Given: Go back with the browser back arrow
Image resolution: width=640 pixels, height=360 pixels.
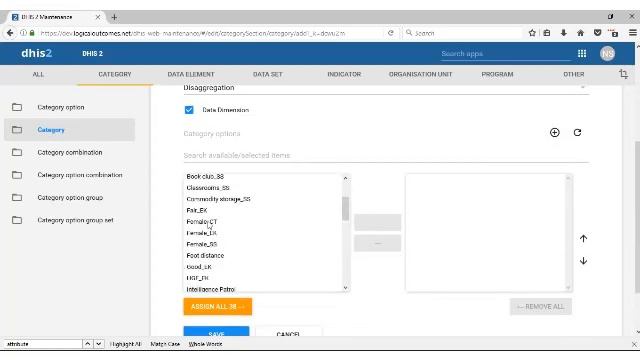Looking at the screenshot, I should (10, 33).
